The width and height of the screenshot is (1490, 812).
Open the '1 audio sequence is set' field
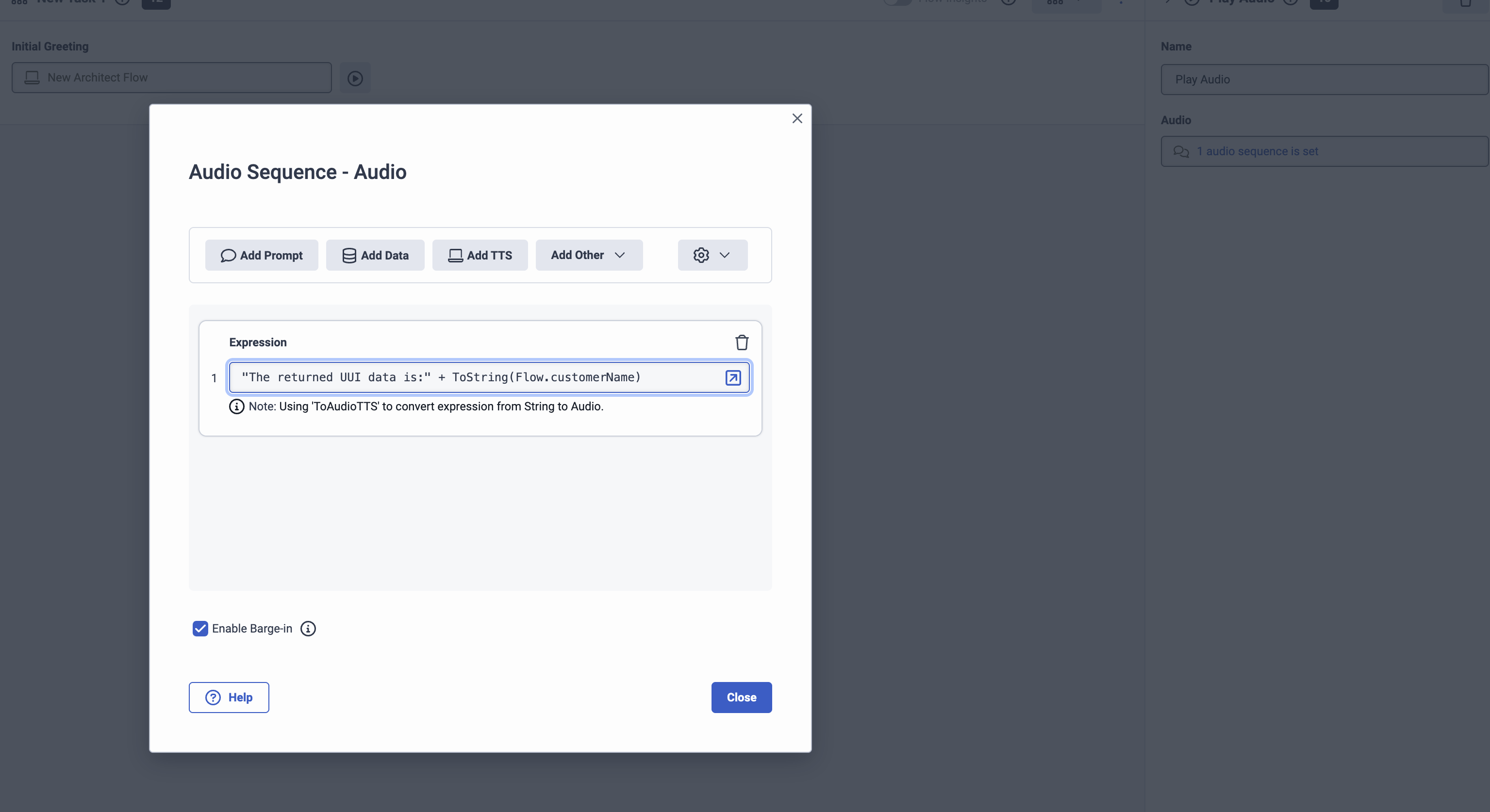pyautogui.click(x=1324, y=151)
